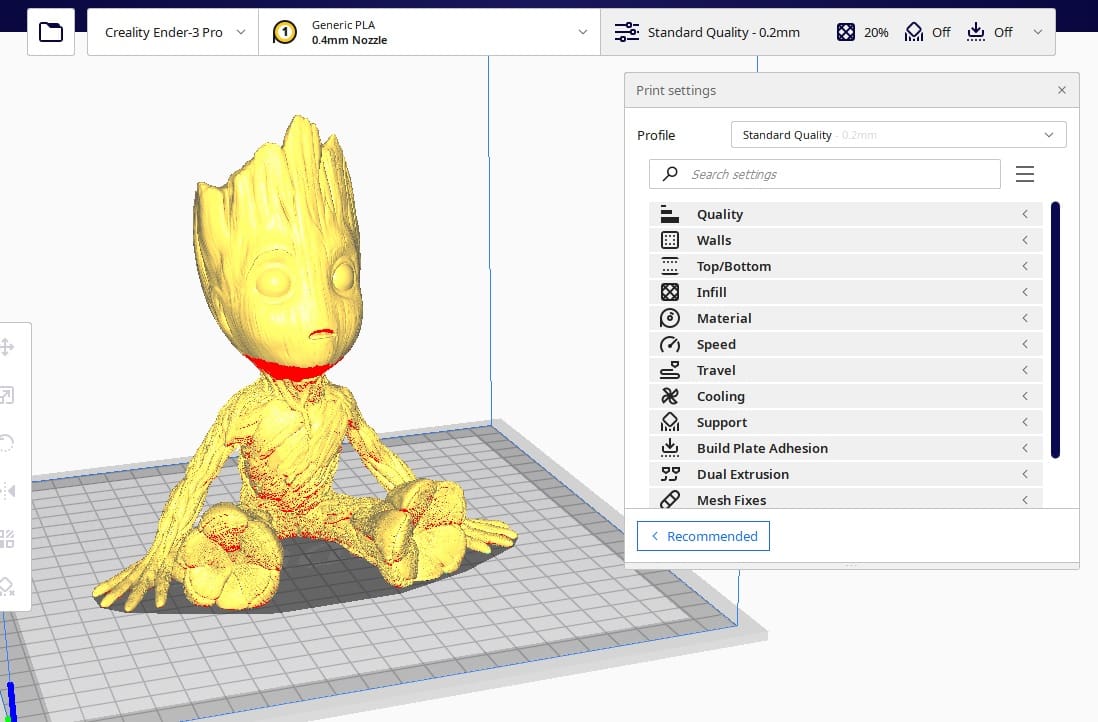
Task: Click the Speed category label
Action: [x=716, y=344]
